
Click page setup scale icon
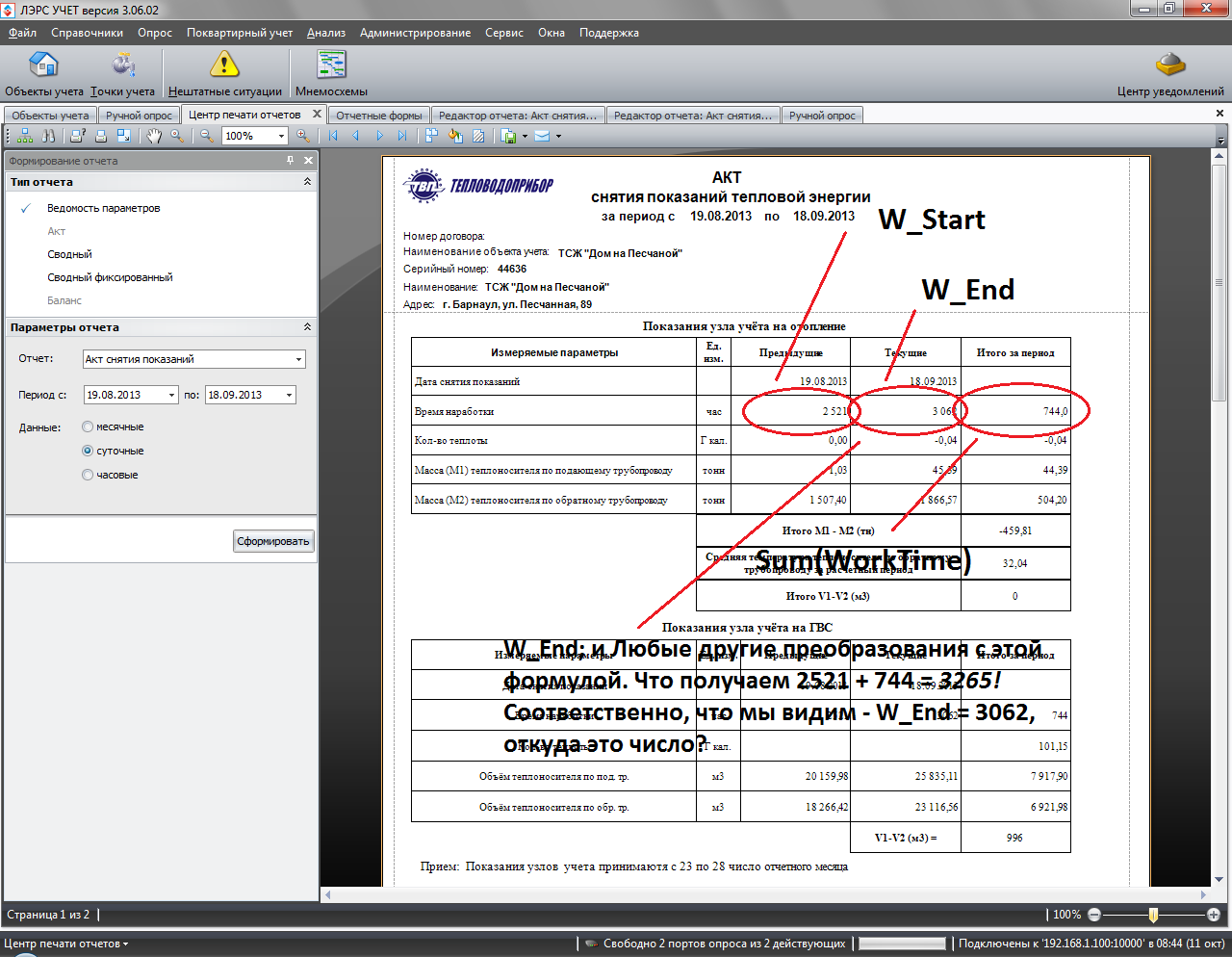[124, 136]
